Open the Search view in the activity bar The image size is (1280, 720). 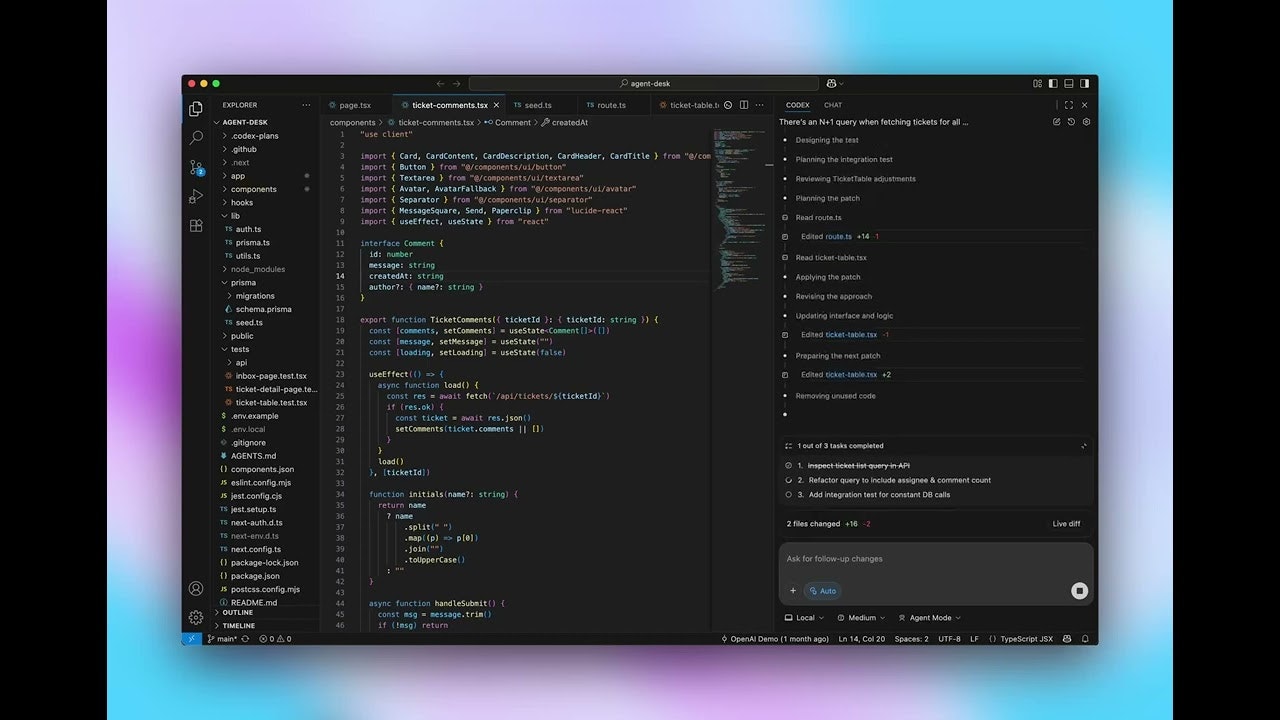[196, 138]
